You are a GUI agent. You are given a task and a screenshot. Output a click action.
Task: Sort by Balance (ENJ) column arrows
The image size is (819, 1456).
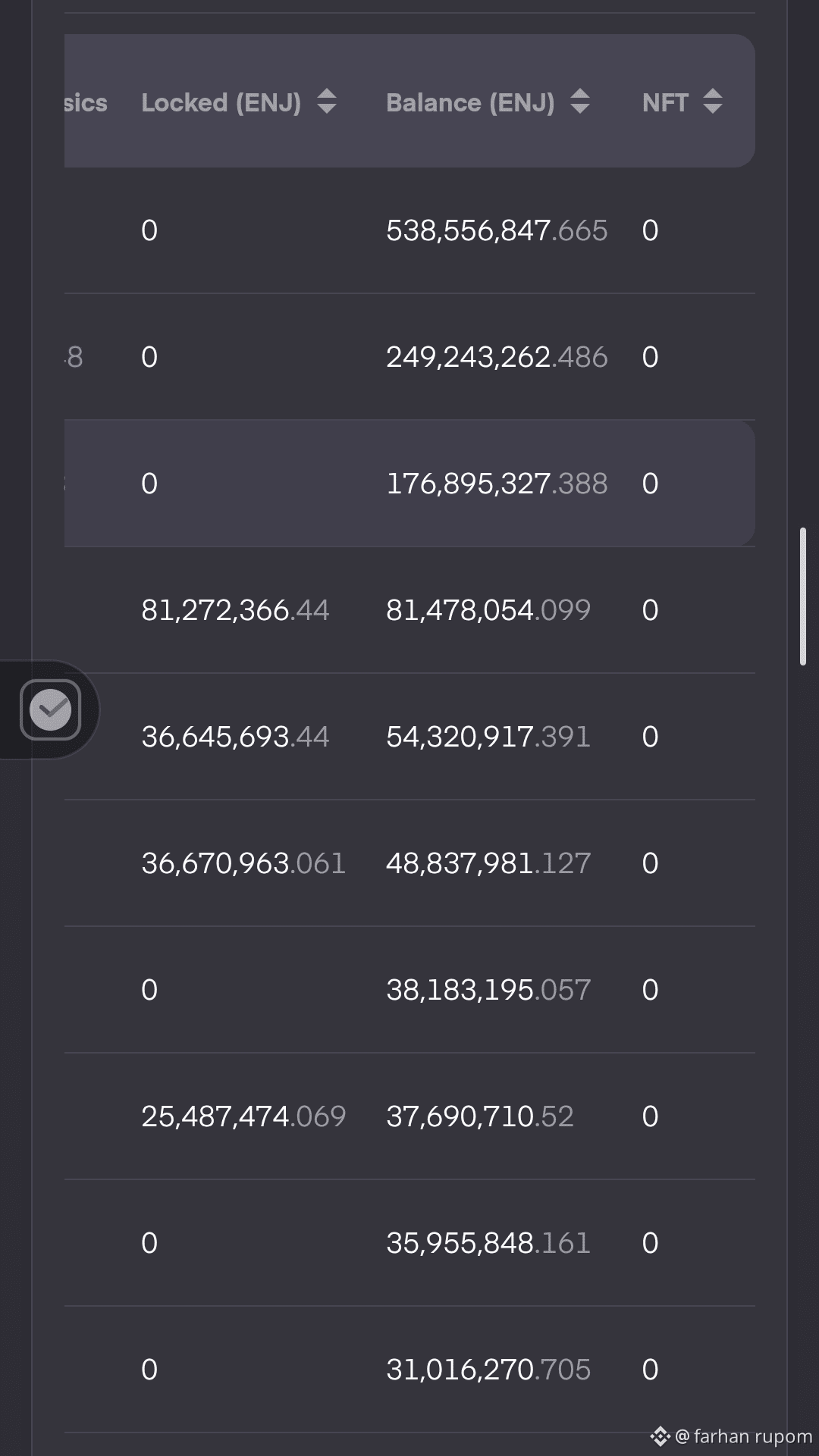pyautogui.click(x=580, y=102)
